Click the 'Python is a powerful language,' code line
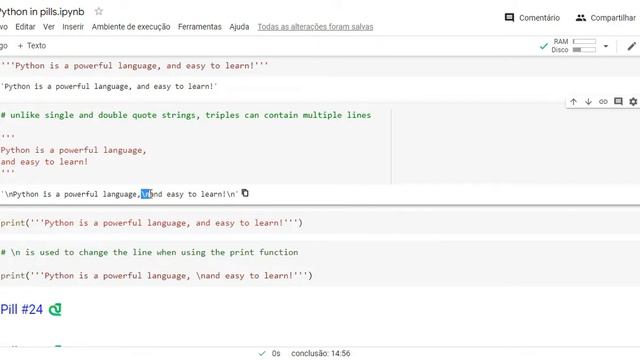The image size is (640, 360). tap(73, 150)
